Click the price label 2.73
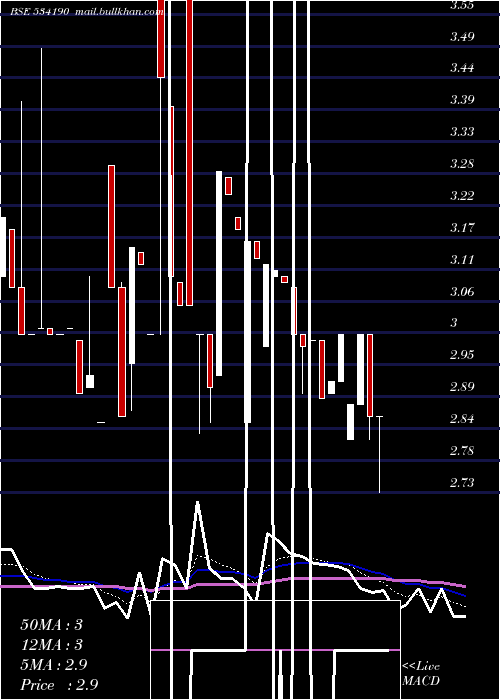Screen dimensions: 500x700 point(462,483)
